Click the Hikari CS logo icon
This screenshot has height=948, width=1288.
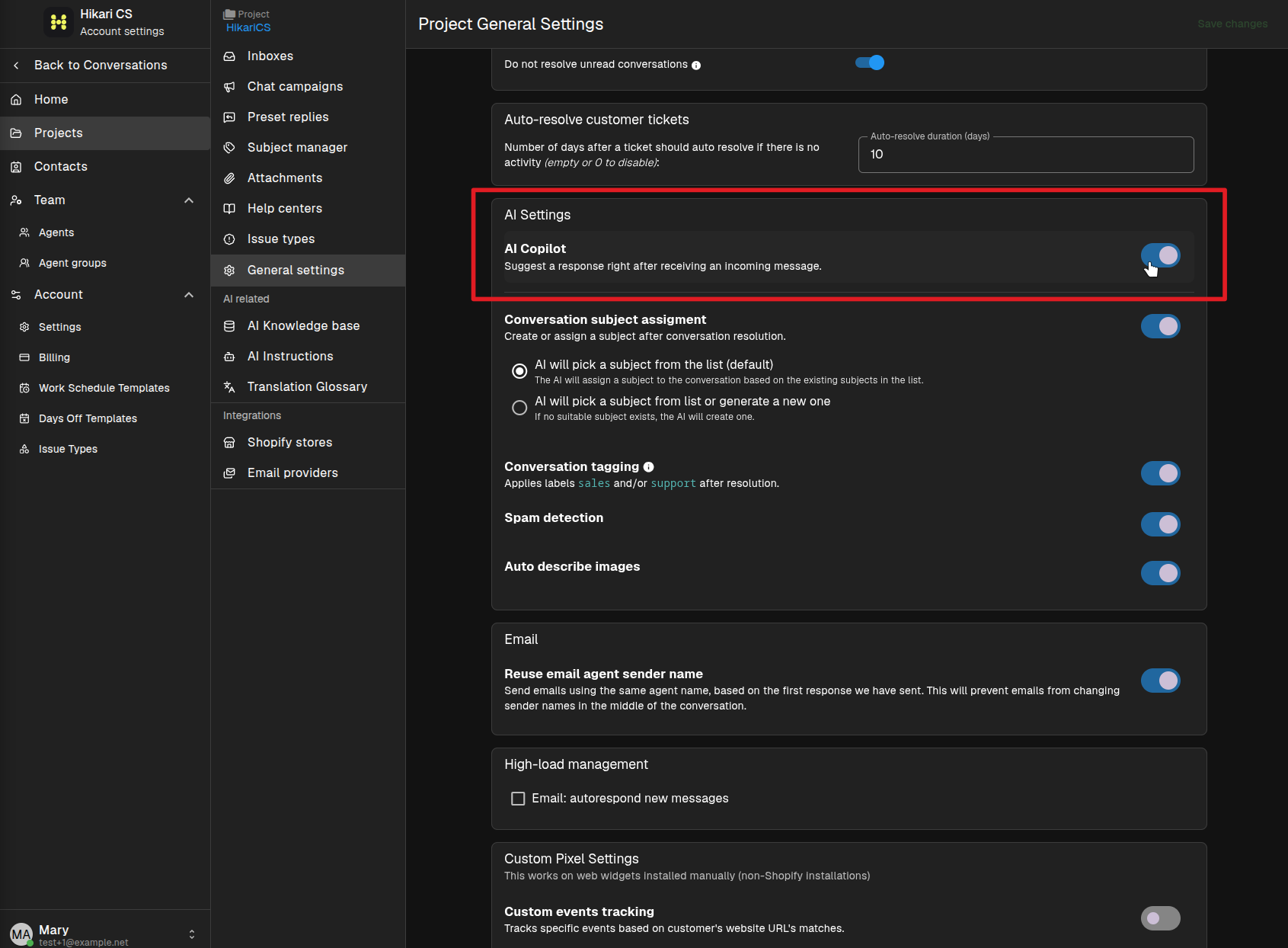pos(59,22)
